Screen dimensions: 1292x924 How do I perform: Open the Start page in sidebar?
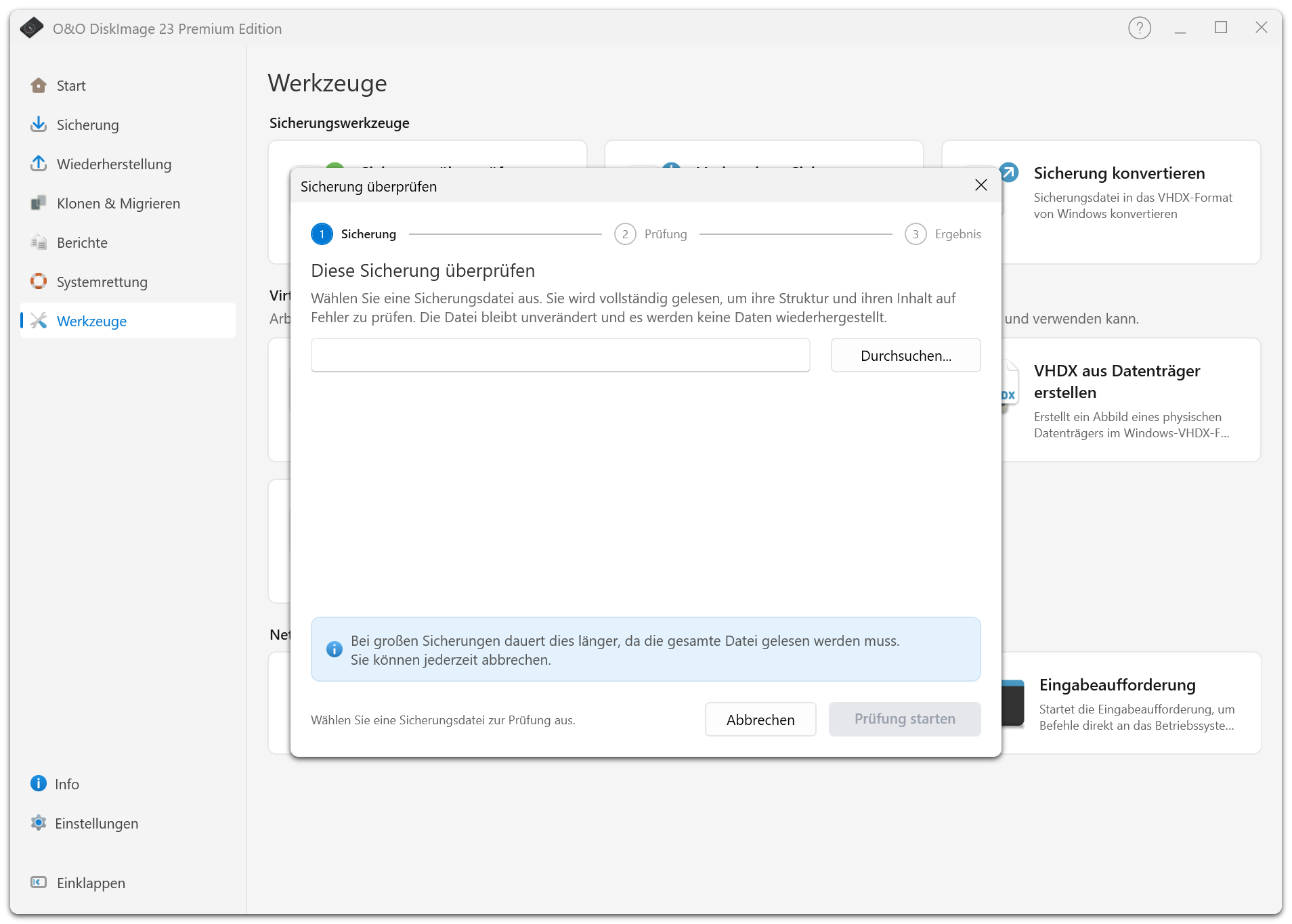tap(128, 85)
